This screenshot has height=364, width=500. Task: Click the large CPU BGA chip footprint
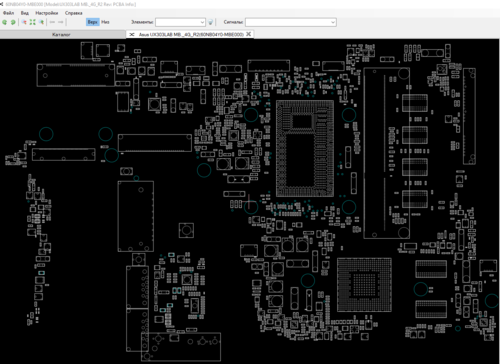coord(305,148)
